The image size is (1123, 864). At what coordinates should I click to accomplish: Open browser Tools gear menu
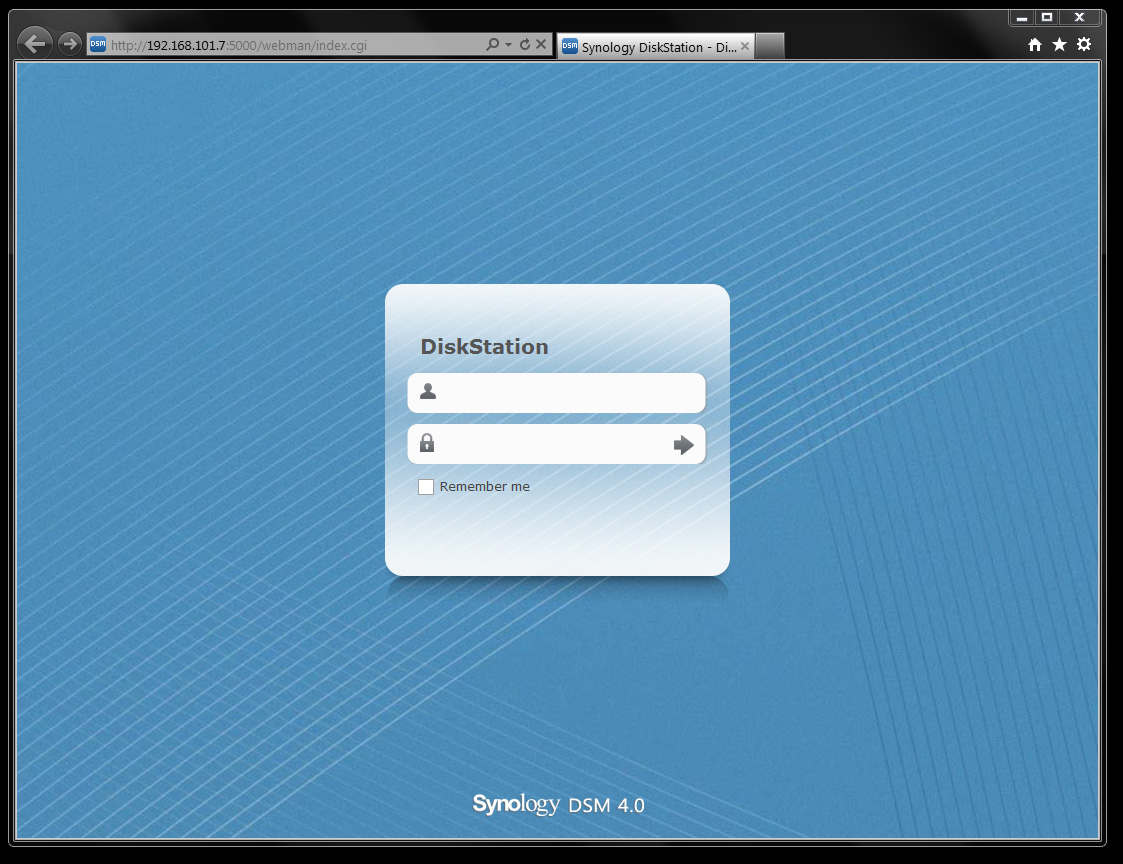coord(1084,44)
